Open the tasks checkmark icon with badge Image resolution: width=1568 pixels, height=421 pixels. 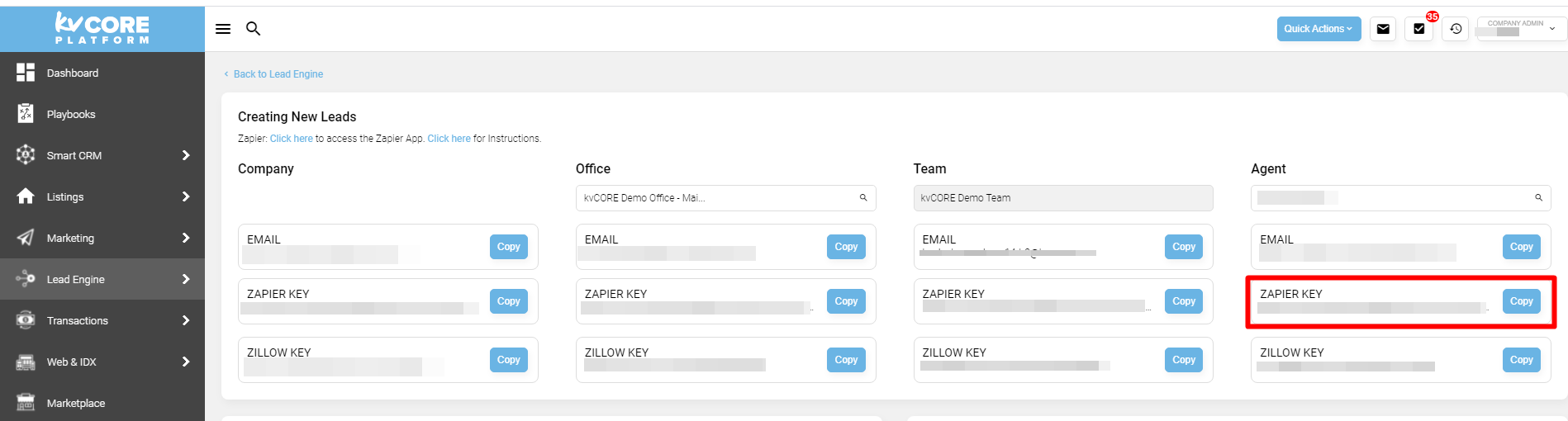click(x=1419, y=29)
